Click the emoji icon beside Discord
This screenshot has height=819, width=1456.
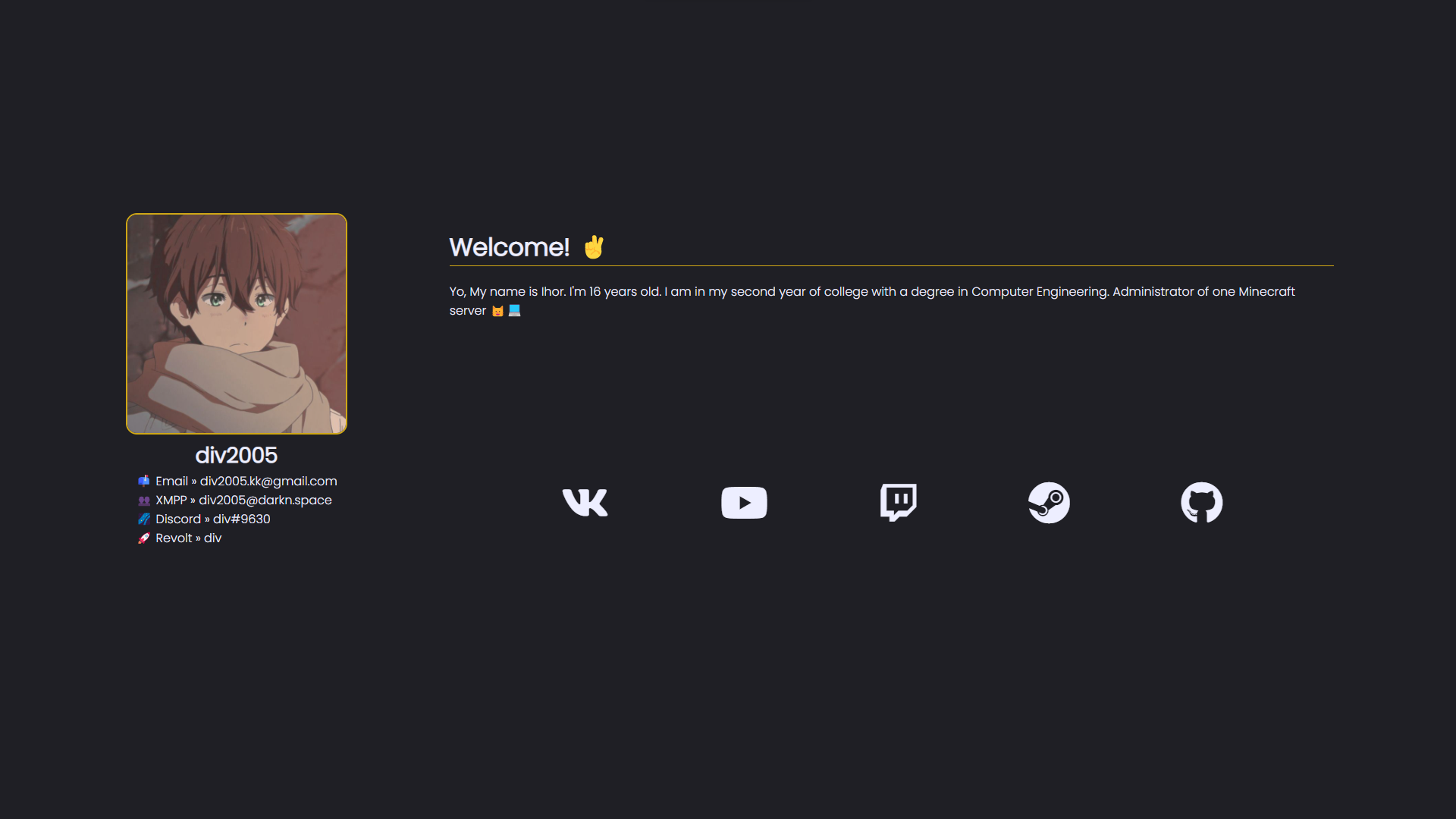(x=144, y=519)
